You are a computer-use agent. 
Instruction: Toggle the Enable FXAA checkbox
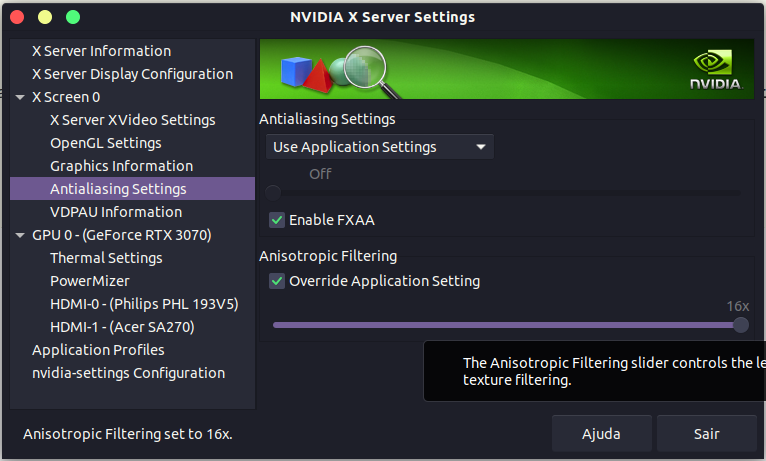coord(277,220)
